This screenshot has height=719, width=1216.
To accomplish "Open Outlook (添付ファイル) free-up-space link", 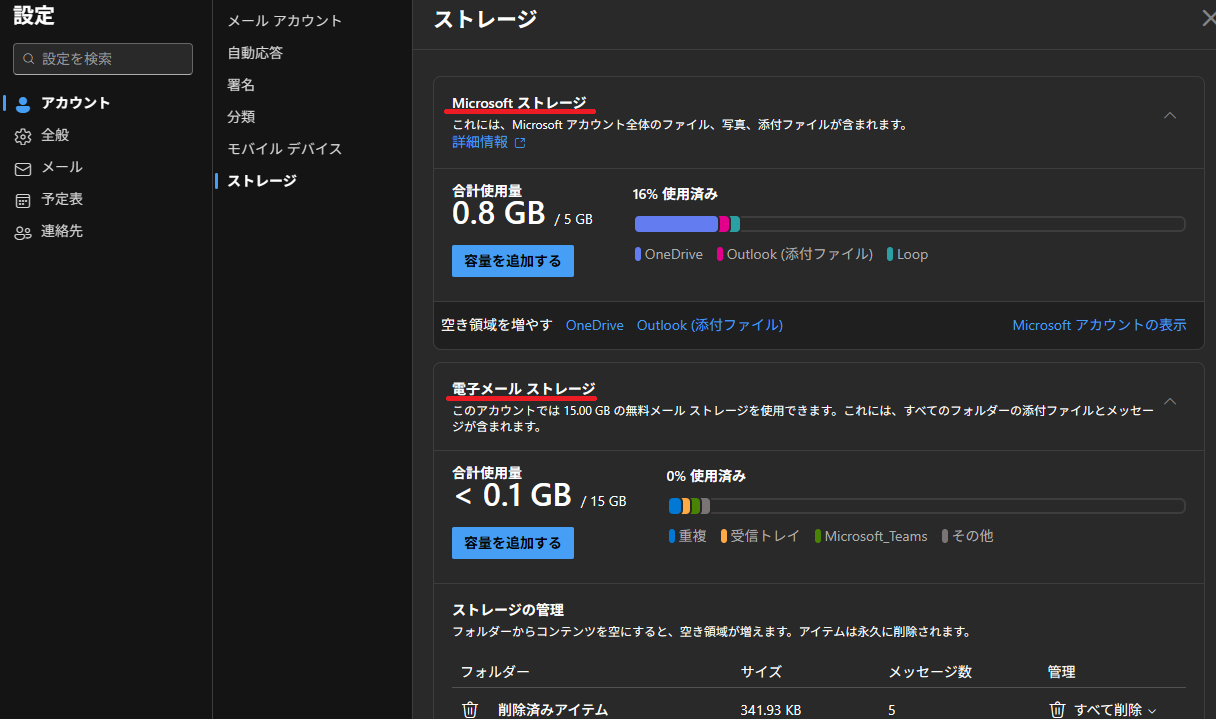I will pyautogui.click(x=710, y=325).
